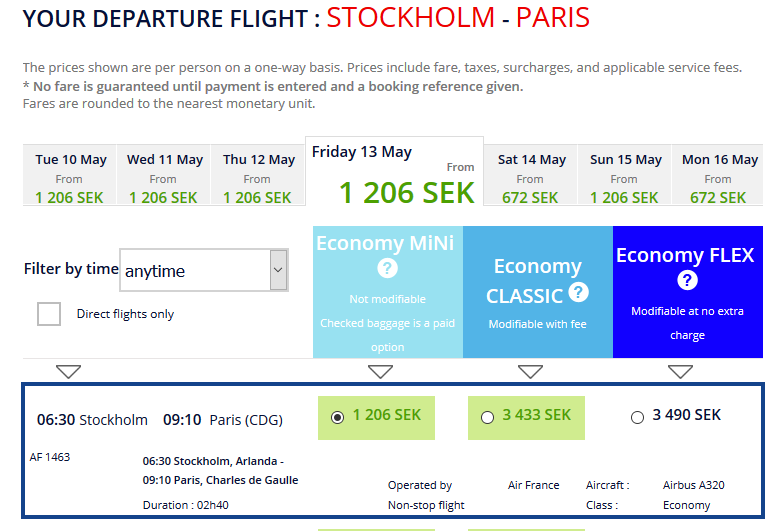The image size is (779, 531).
Task: Click the sort triangle below Economy CLASSIC
Action: tap(530, 372)
